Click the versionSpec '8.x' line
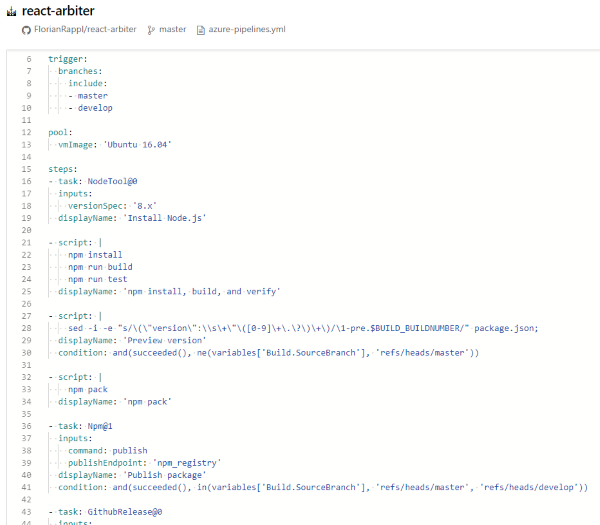 [112, 206]
